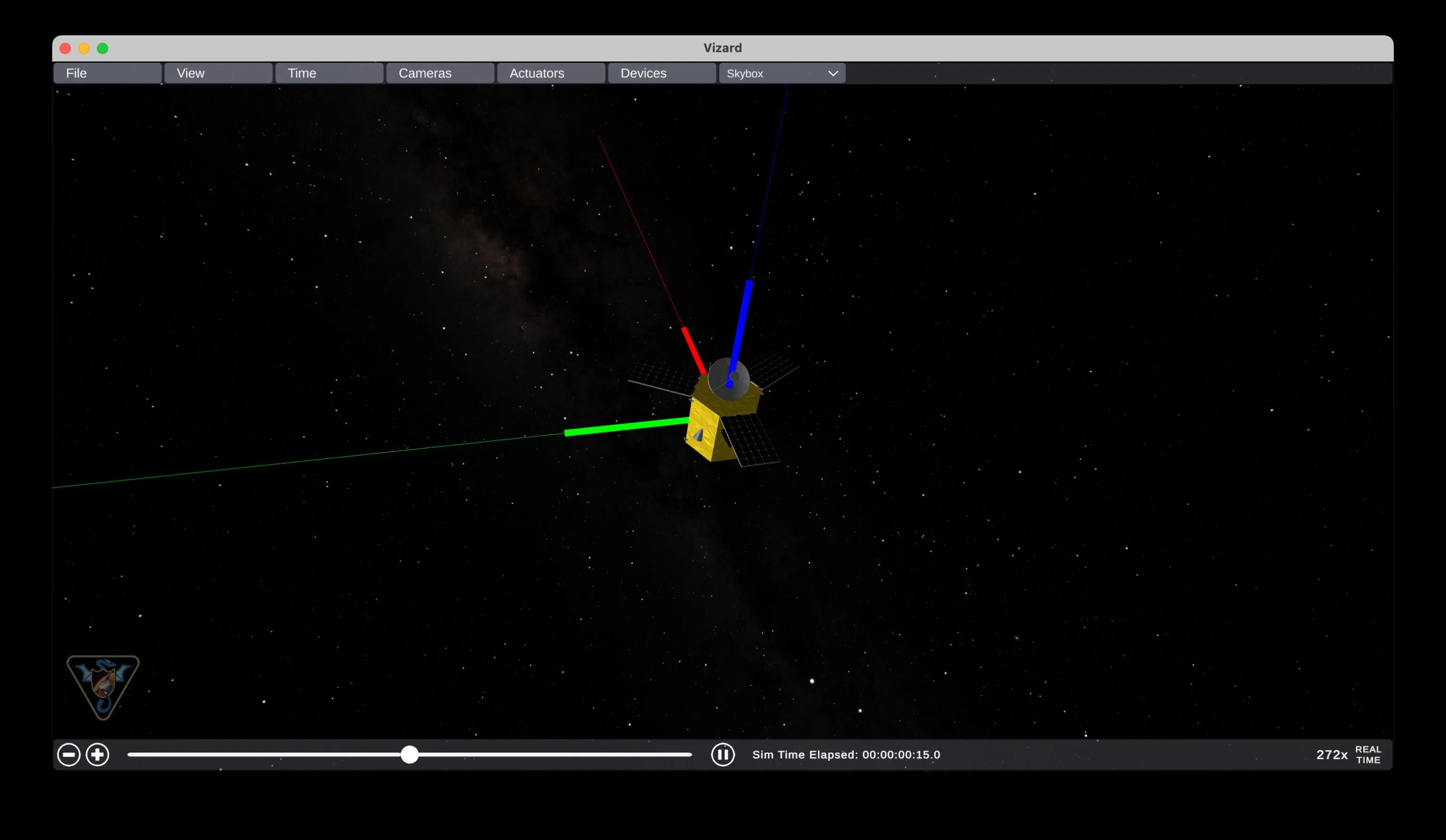Toggle REAL TIME playback mode
Viewport: 1446px width, 840px height.
point(1368,754)
